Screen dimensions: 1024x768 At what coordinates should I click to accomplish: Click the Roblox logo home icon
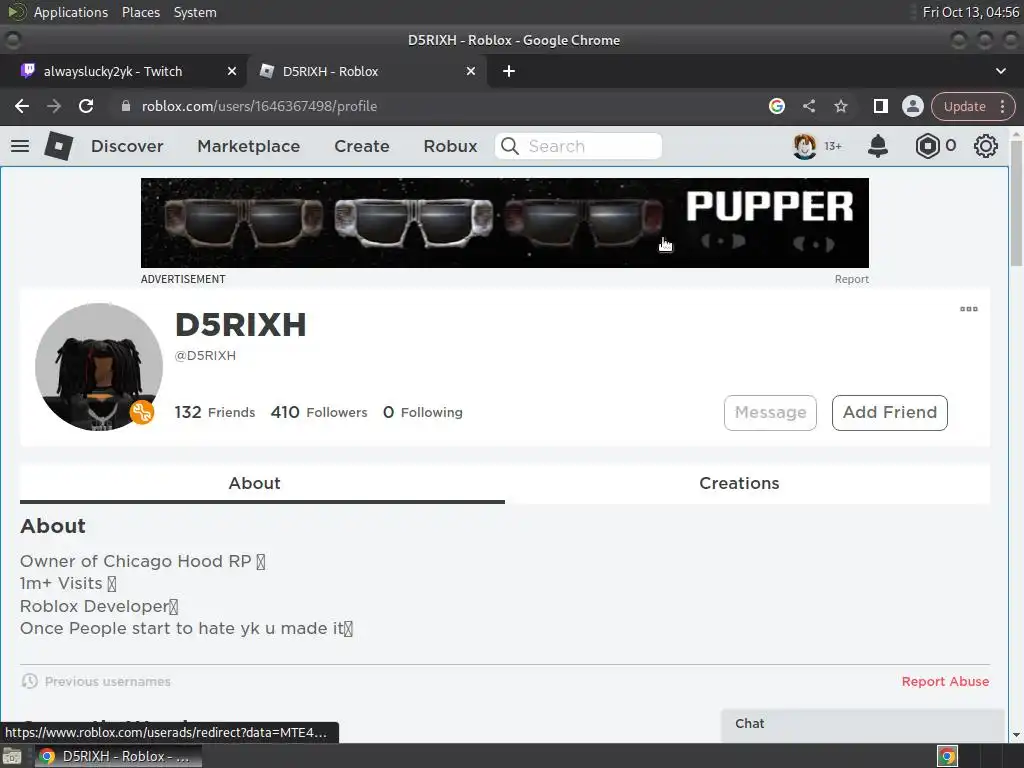pyautogui.click(x=59, y=146)
